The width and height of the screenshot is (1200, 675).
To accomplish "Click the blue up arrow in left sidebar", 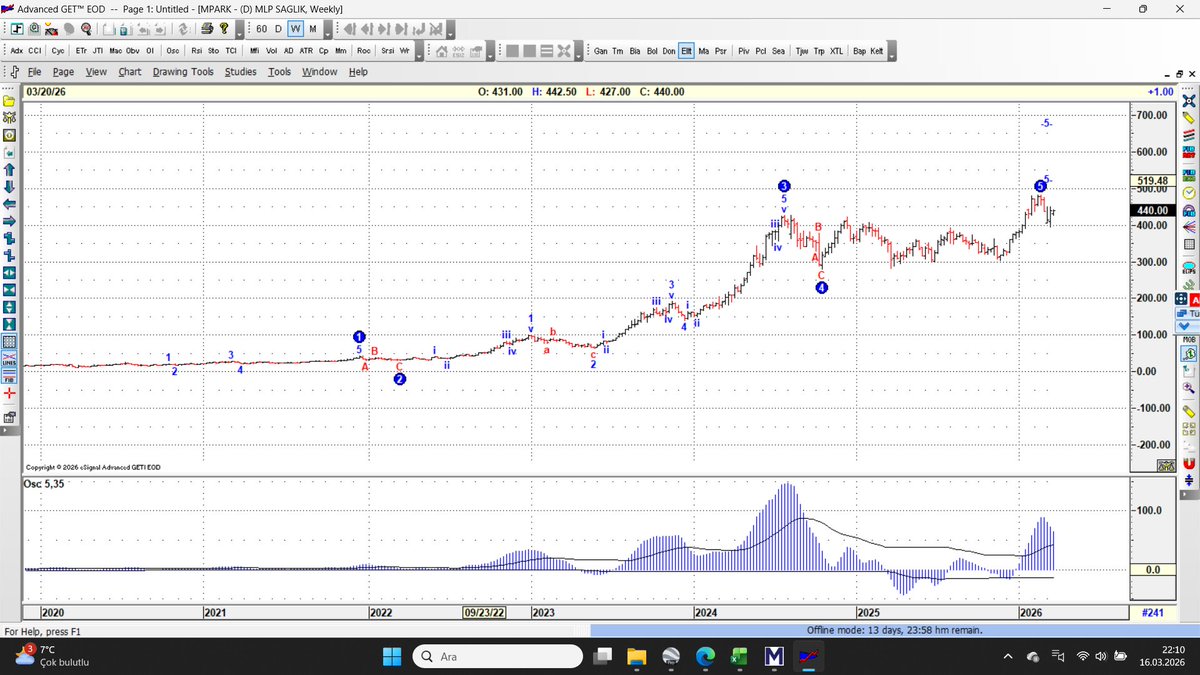I will (x=9, y=170).
